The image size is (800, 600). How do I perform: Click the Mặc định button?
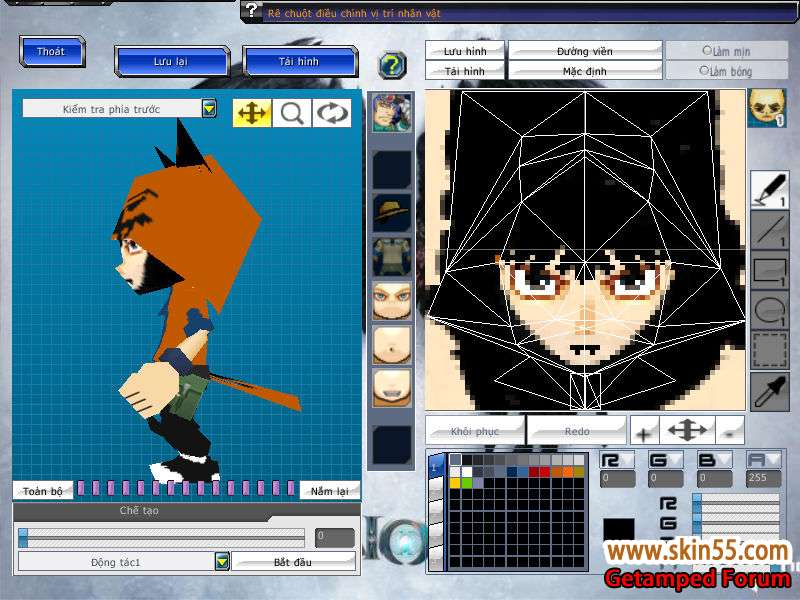[x=585, y=71]
